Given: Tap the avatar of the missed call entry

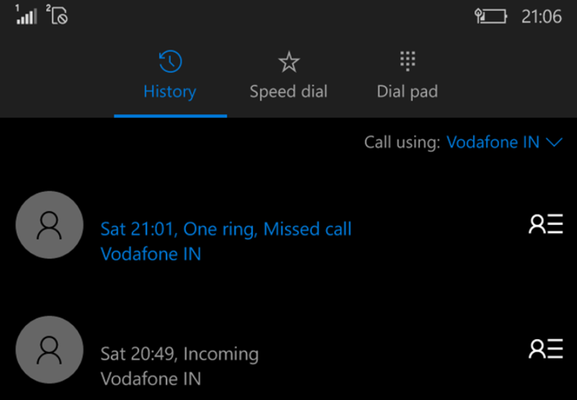Looking at the screenshot, I should (49, 225).
